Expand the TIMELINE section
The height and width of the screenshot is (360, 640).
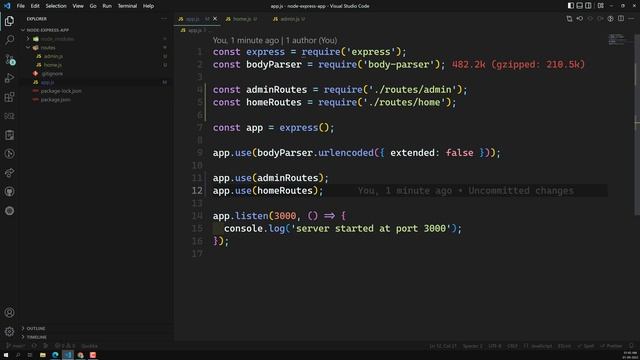point(96,337)
